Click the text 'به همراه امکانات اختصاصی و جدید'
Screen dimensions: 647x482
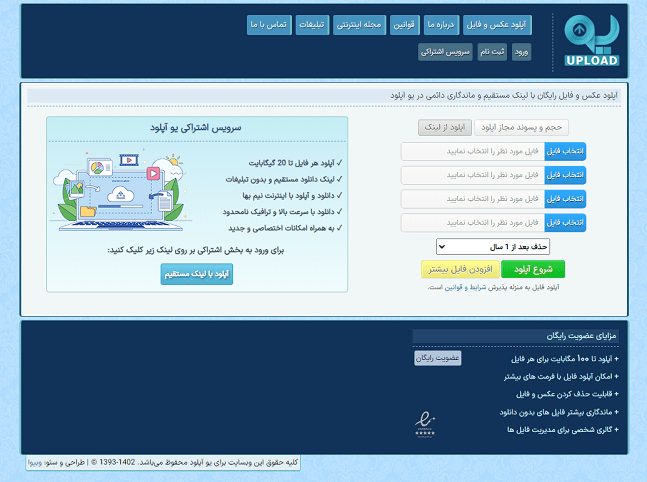point(281,228)
